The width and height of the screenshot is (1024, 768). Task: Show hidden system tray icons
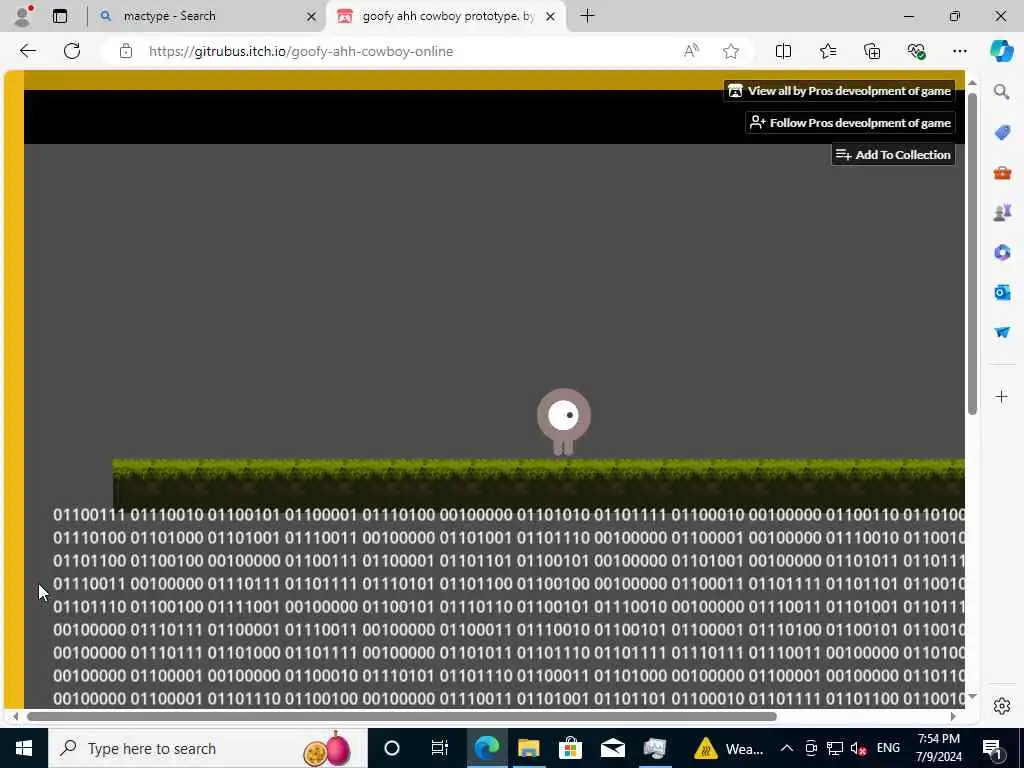pyautogui.click(x=787, y=748)
